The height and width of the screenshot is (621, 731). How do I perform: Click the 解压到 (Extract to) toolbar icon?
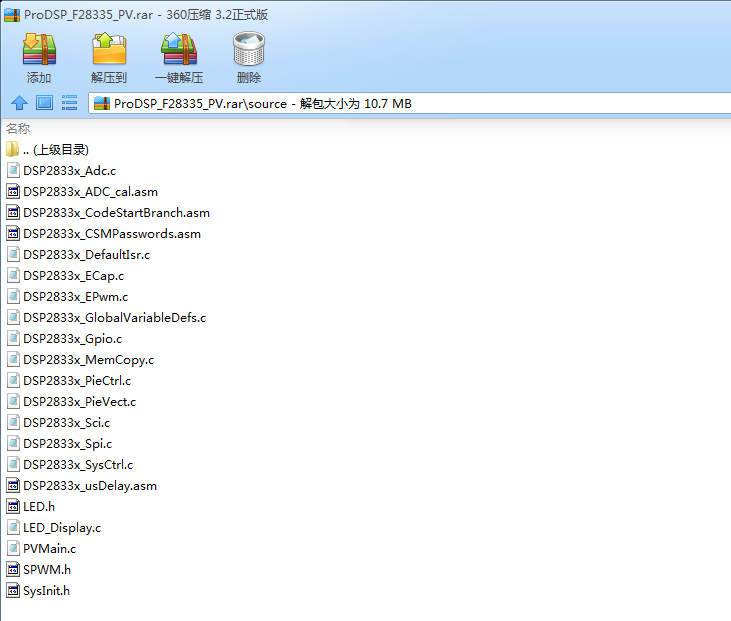tap(109, 49)
